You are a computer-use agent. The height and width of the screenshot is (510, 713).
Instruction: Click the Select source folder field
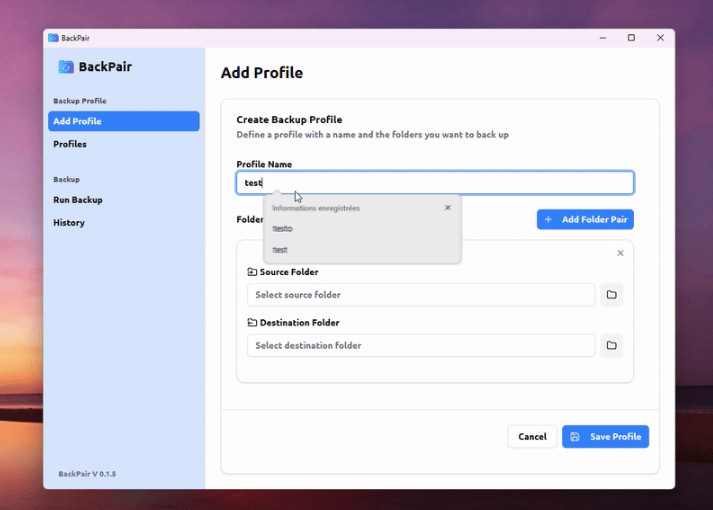click(x=421, y=295)
